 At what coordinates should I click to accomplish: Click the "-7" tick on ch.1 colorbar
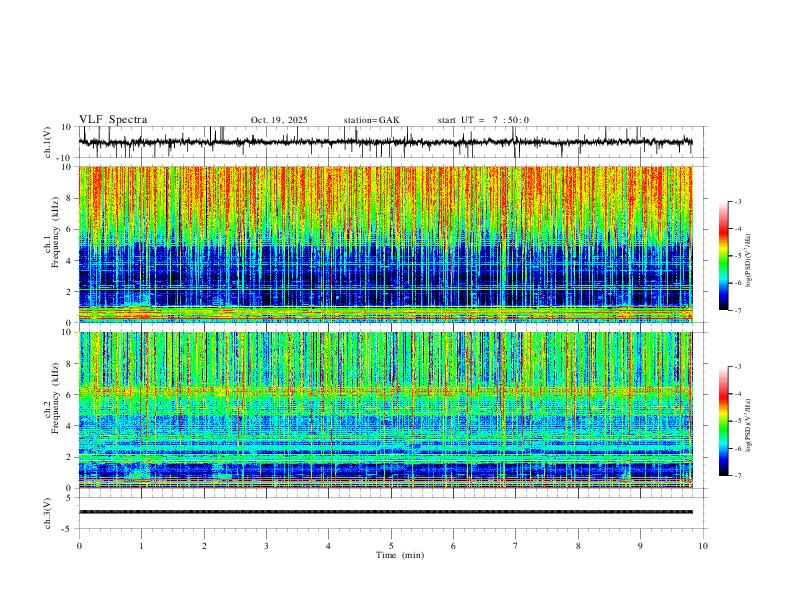(x=737, y=310)
